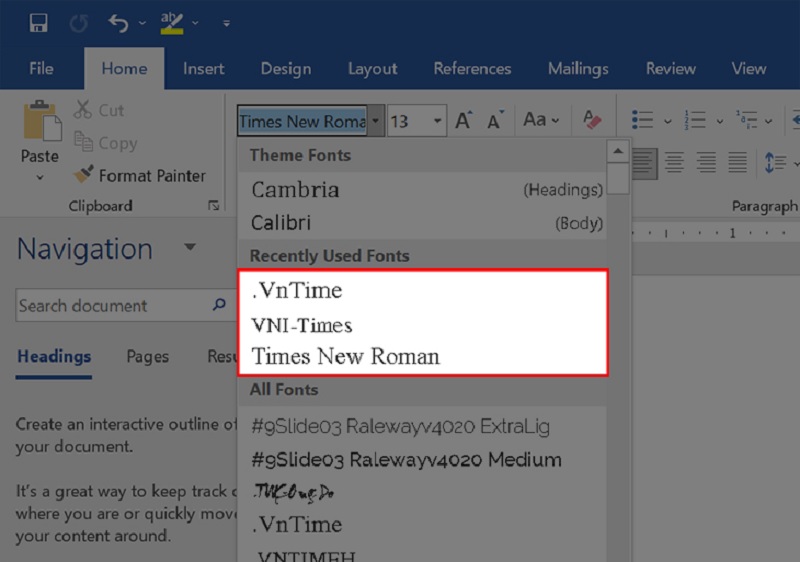
Task: Open the font size dropdown arrow
Action: 438,121
